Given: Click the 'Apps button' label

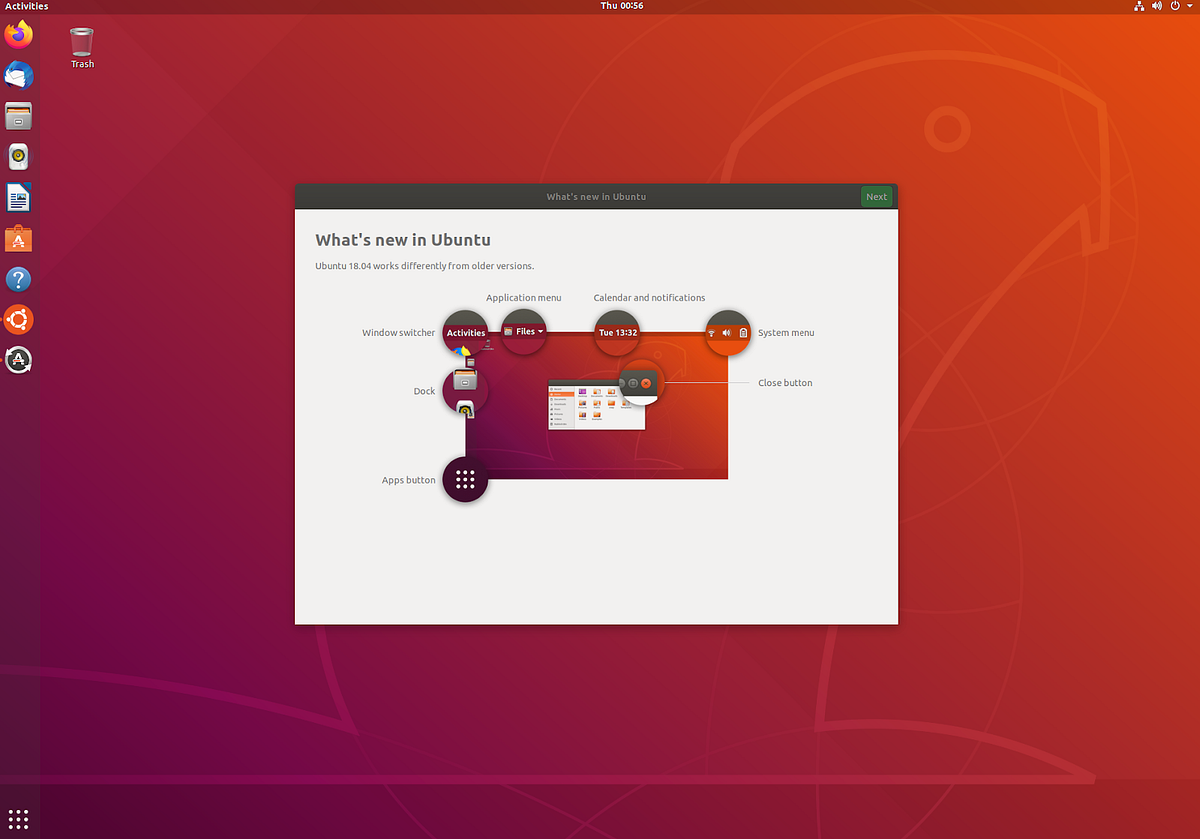Looking at the screenshot, I should [x=409, y=480].
